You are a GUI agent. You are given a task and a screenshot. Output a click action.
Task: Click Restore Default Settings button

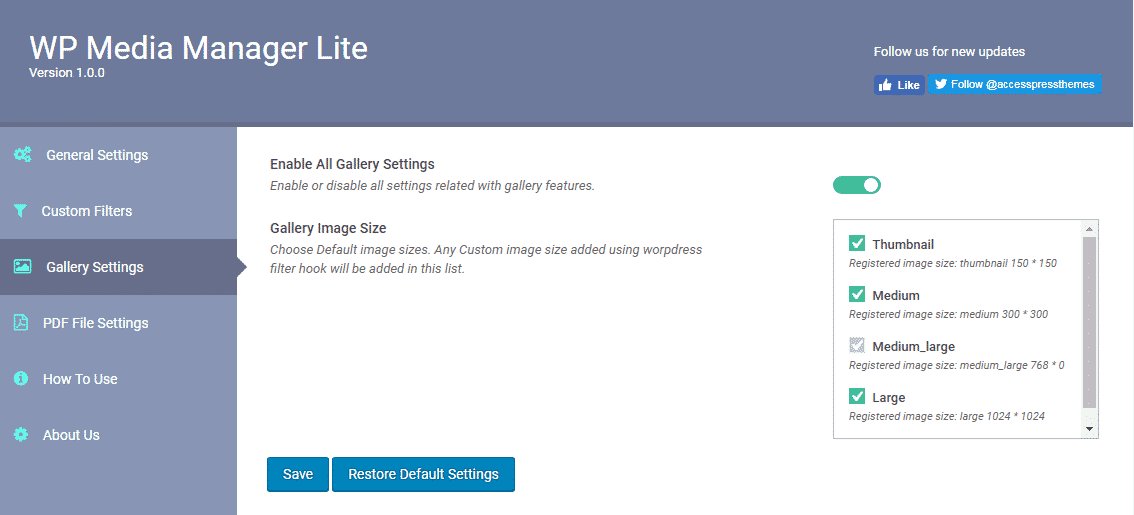click(x=423, y=474)
